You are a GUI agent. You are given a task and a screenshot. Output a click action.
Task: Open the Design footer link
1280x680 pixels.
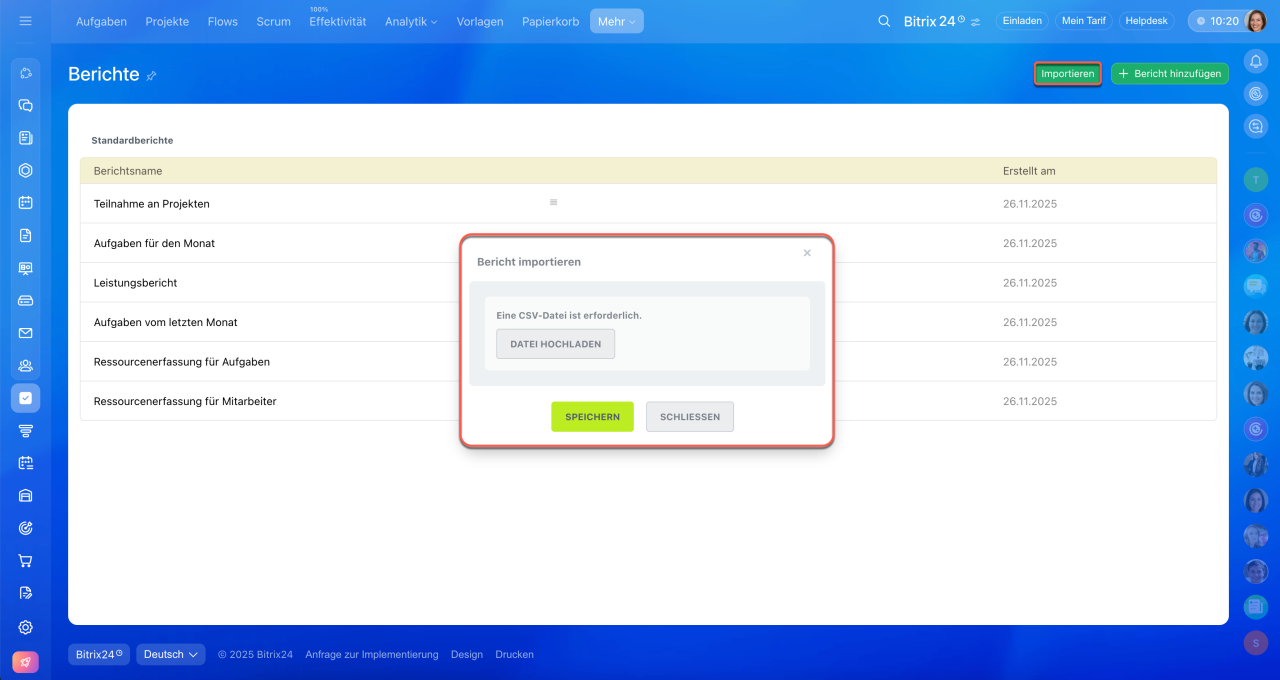click(467, 654)
